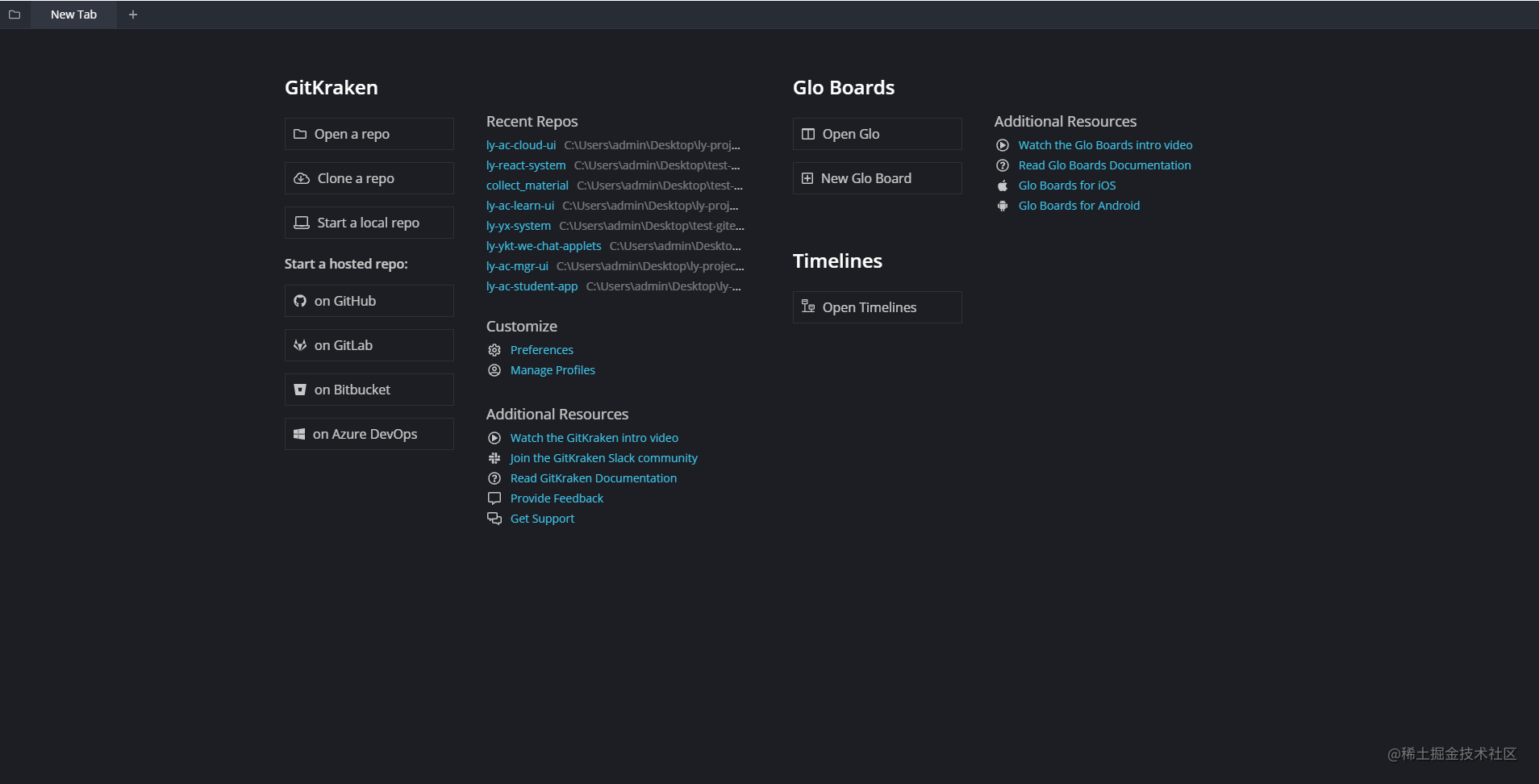Image resolution: width=1539 pixels, height=784 pixels.
Task: Click the Preferences gear icon
Action: click(494, 350)
